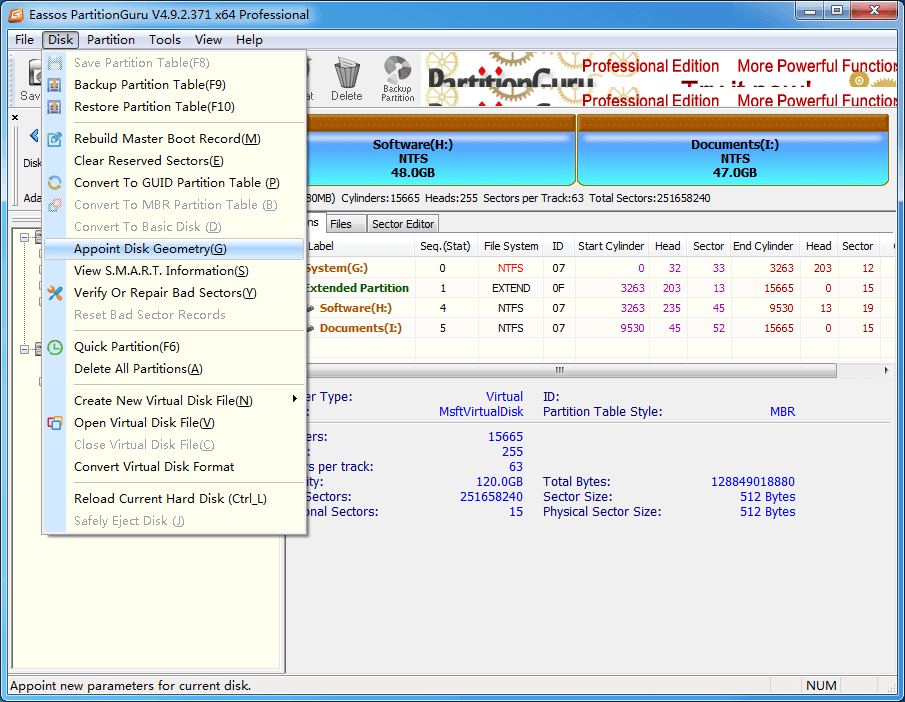Open View S.M.A.R.T. Information(S)
905x702 pixels.
174,271
